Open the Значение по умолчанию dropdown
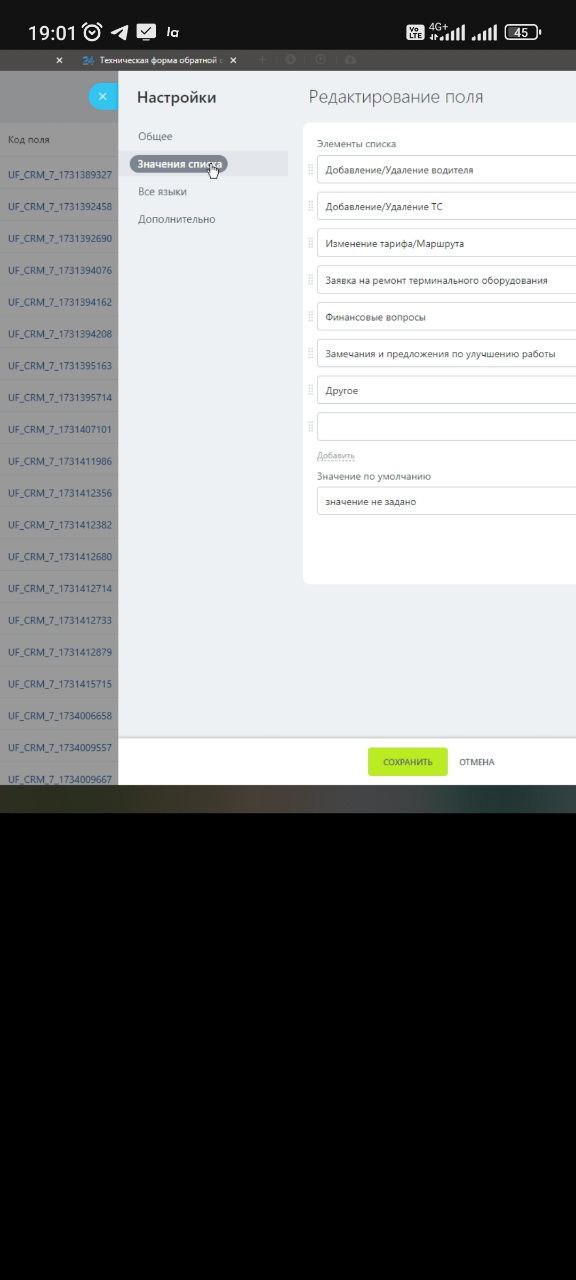Image resolution: width=576 pixels, height=1280 pixels. [446, 501]
